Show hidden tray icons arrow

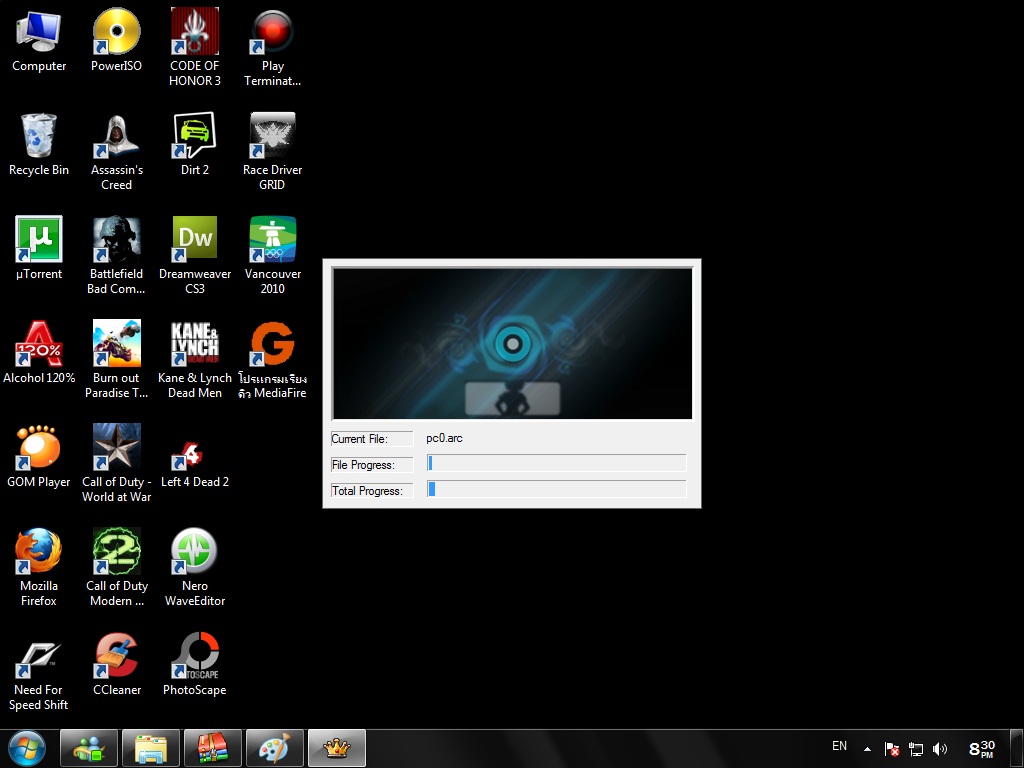click(867, 749)
